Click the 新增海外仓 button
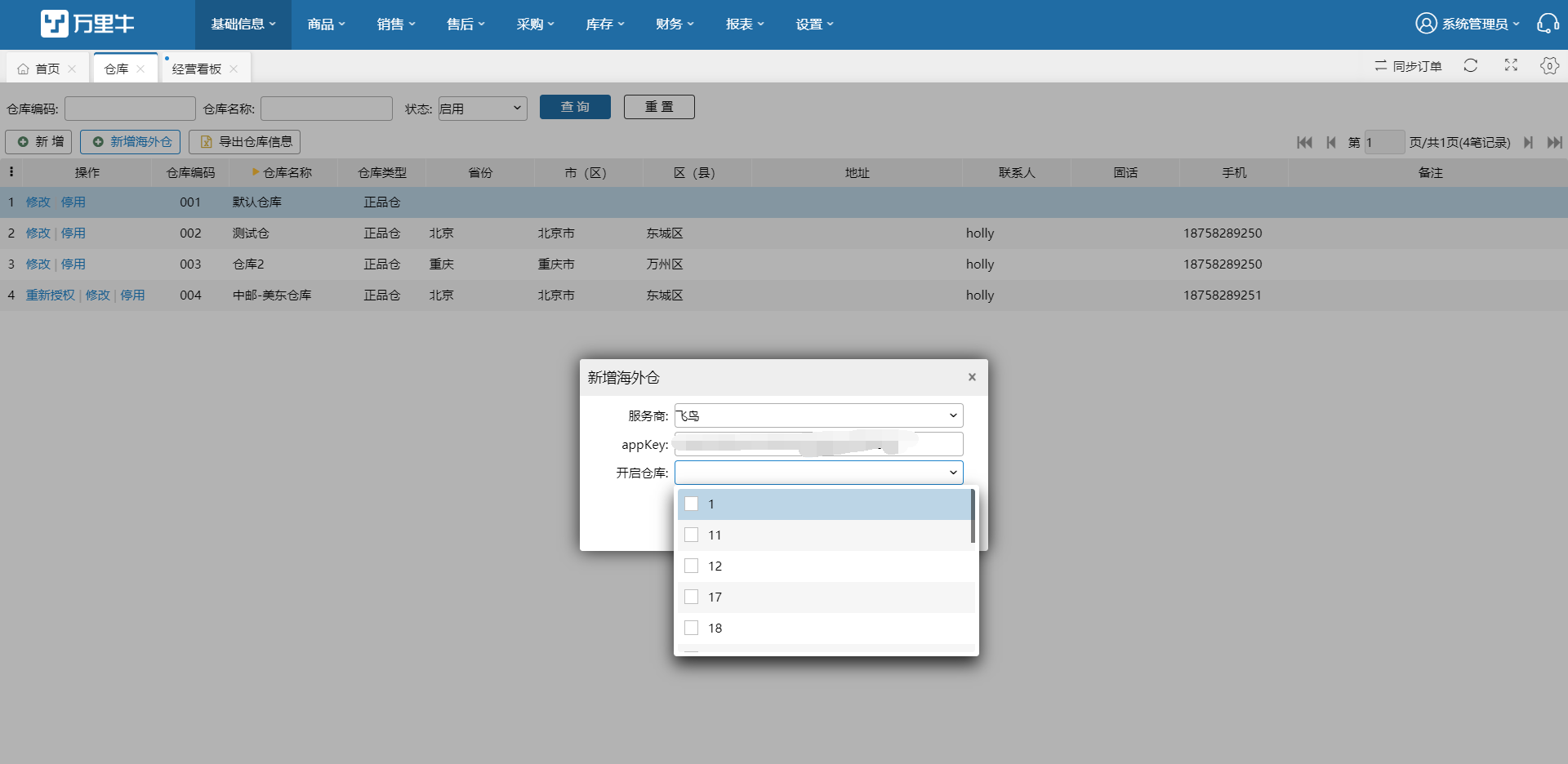The width and height of the screenshot is (1568, 764). [x=131, y=142]
